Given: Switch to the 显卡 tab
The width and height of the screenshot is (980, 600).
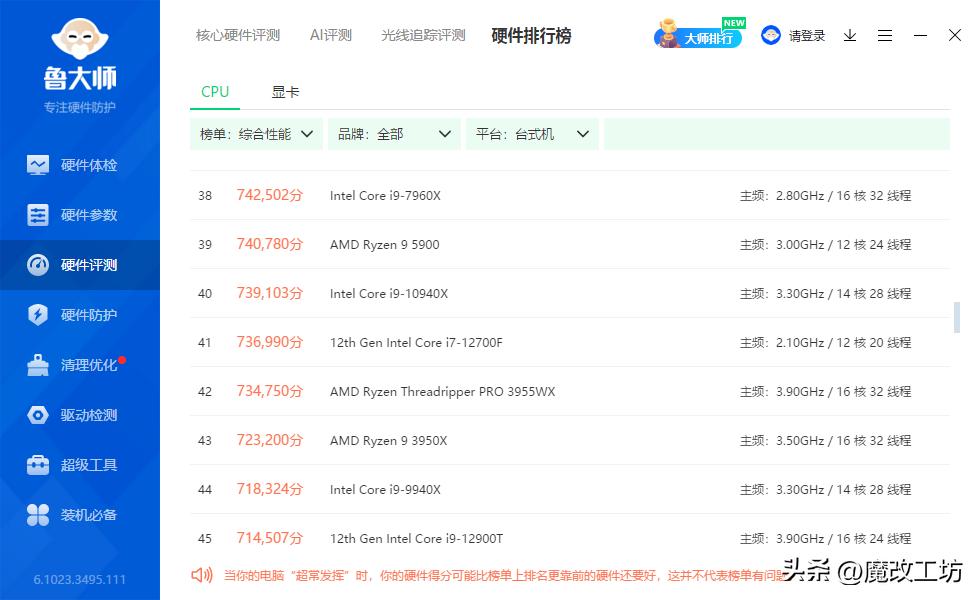Looking at the screenshot, I should 286,91.
